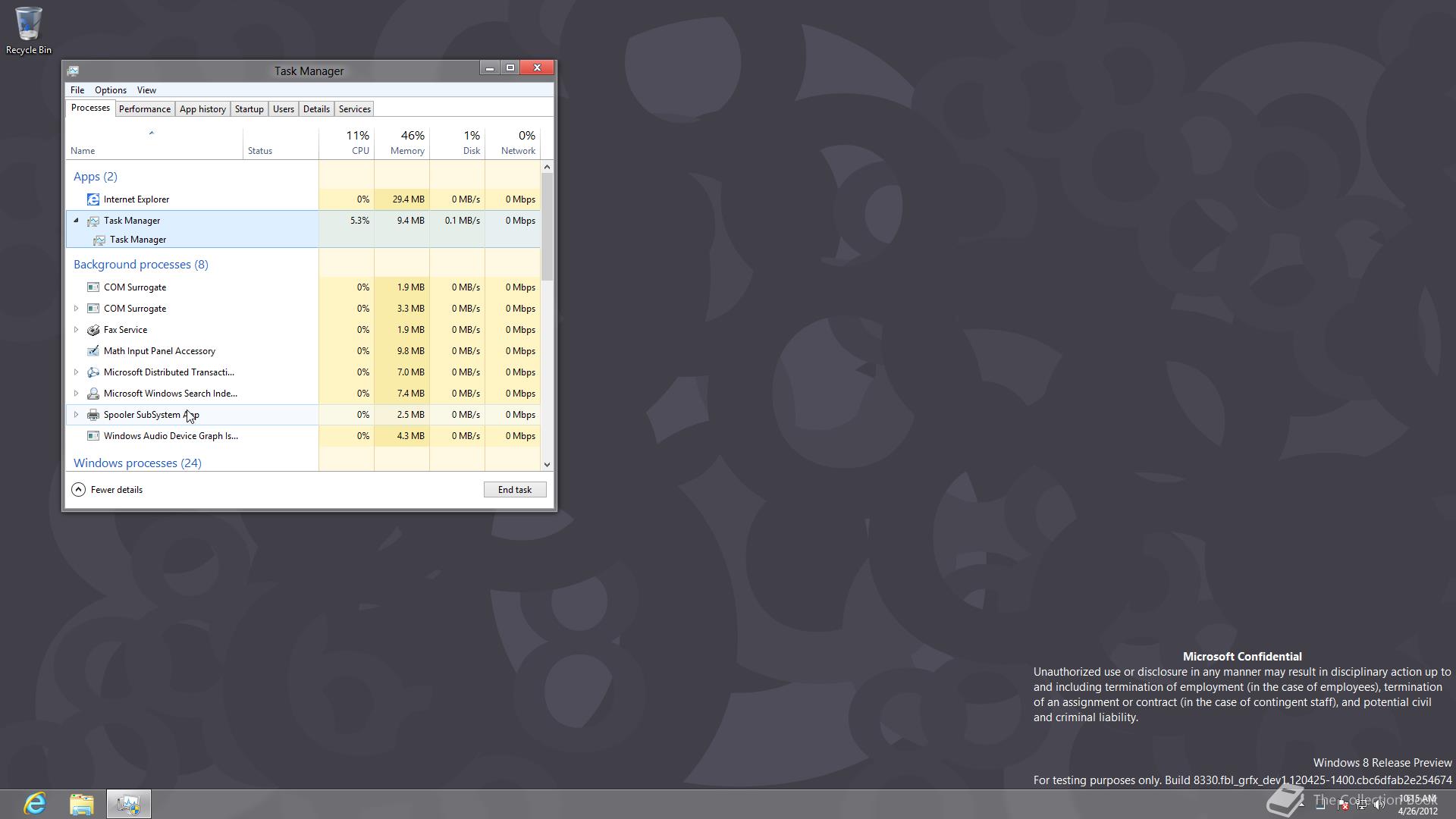Open the Options menu
The width and height of the screenshot is (1456, 819).
[x=111, y=90]
